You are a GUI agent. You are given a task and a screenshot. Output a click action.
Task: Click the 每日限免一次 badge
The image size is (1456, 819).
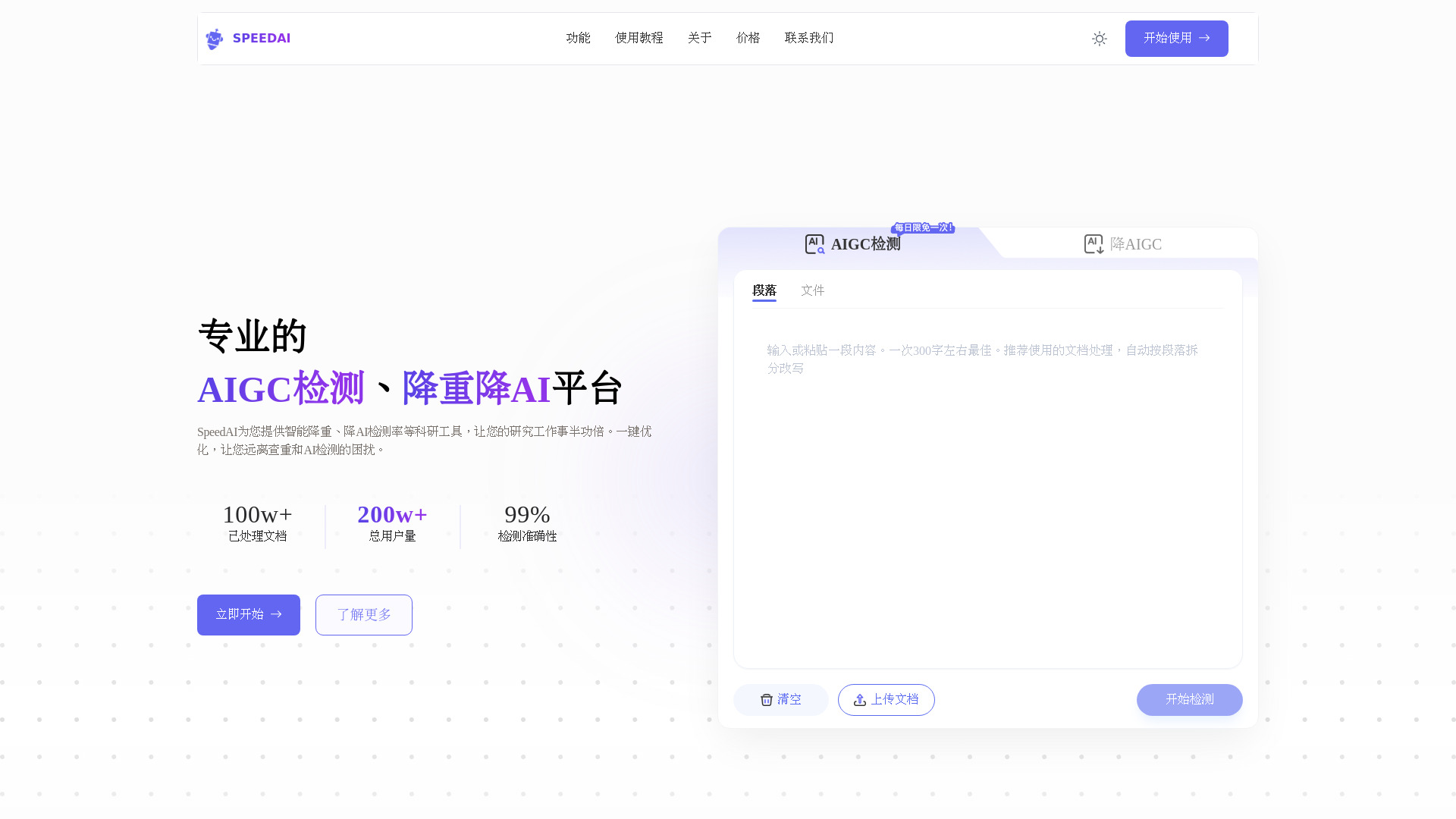pos(921,226)
